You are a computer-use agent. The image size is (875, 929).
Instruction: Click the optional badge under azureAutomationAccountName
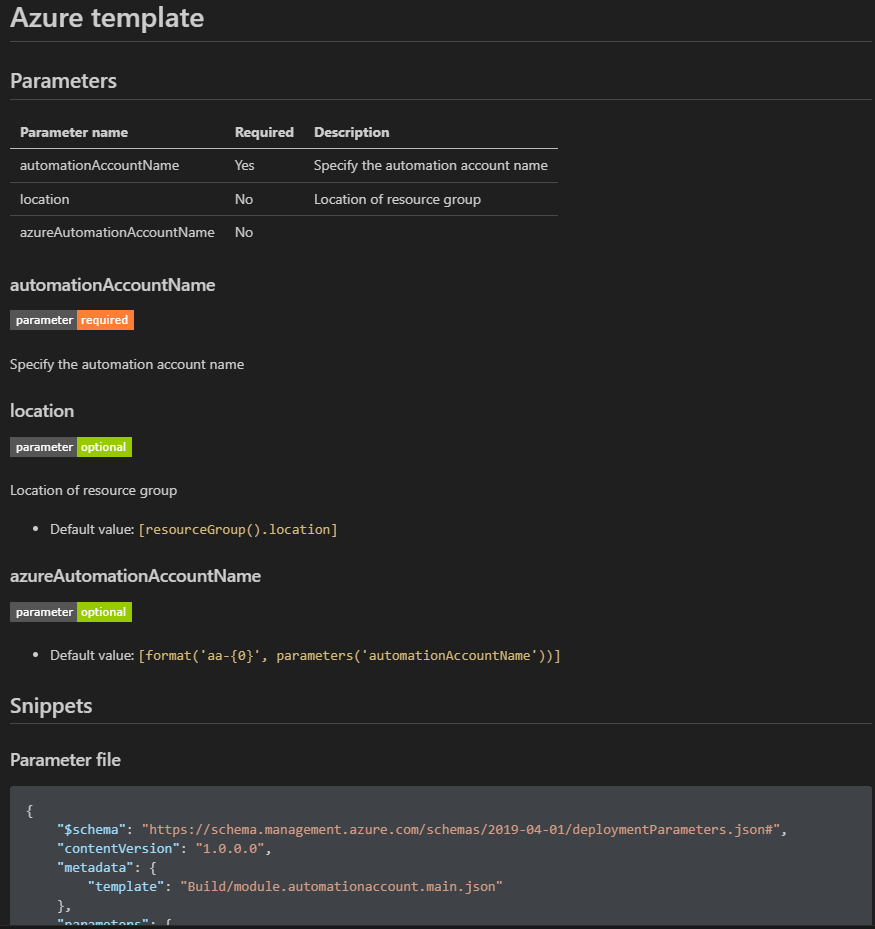(104, 611)
